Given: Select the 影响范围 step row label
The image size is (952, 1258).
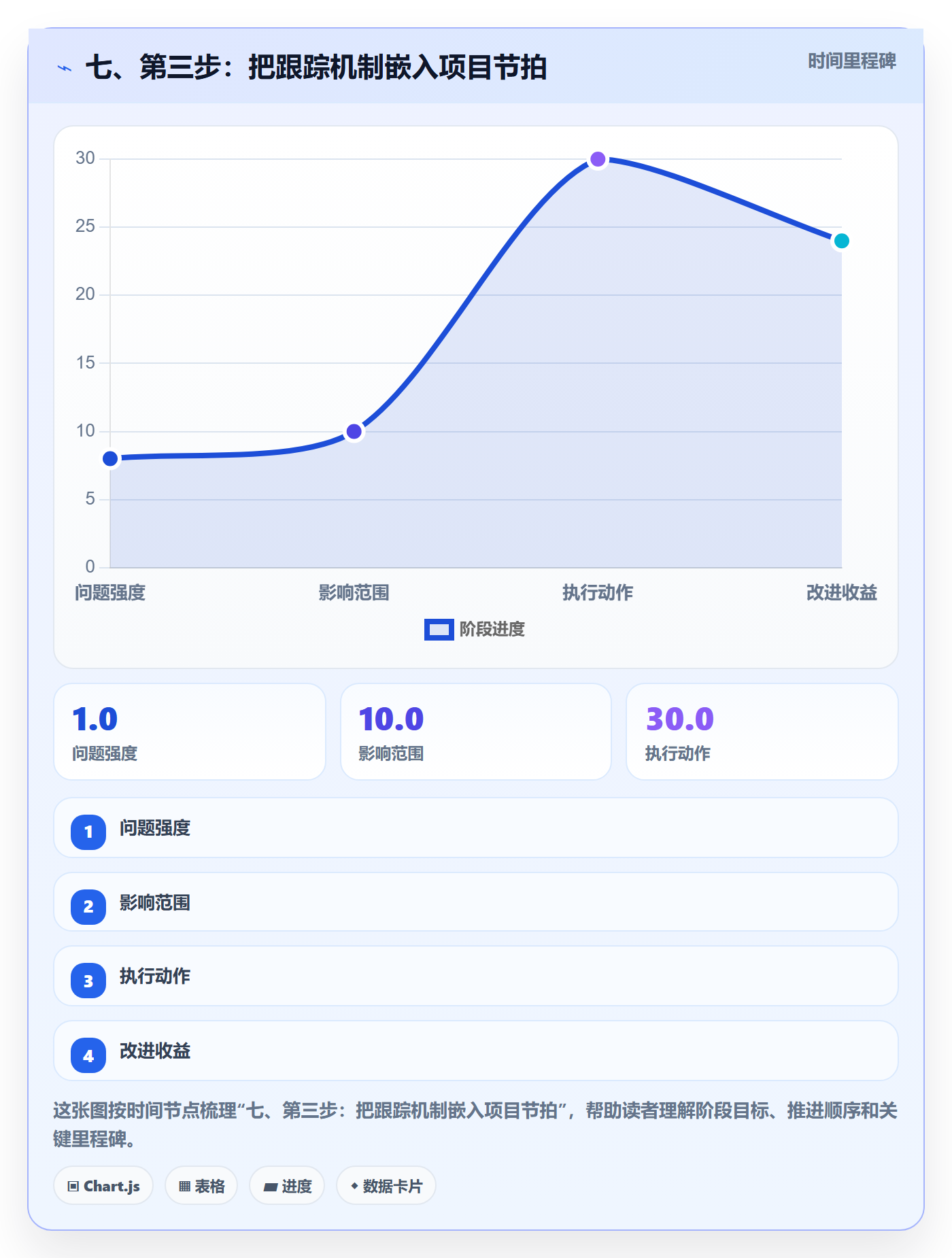Looking at the screenshot, I should click(x=155, y=903).
